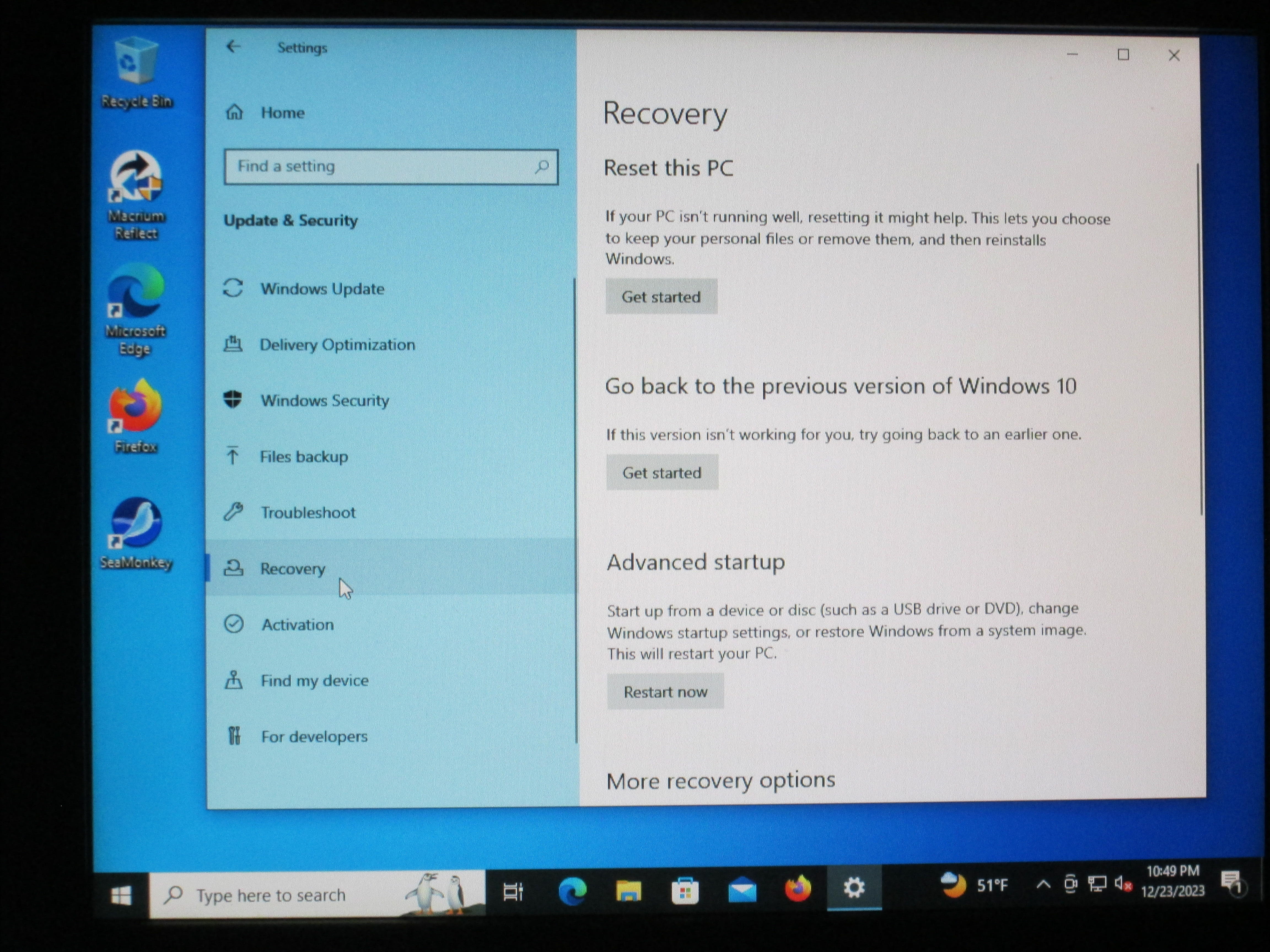The width and height of the screenshot is (1270, 952).
Task: Show hidden system tray icons chevron
Action: [1043, 885]
